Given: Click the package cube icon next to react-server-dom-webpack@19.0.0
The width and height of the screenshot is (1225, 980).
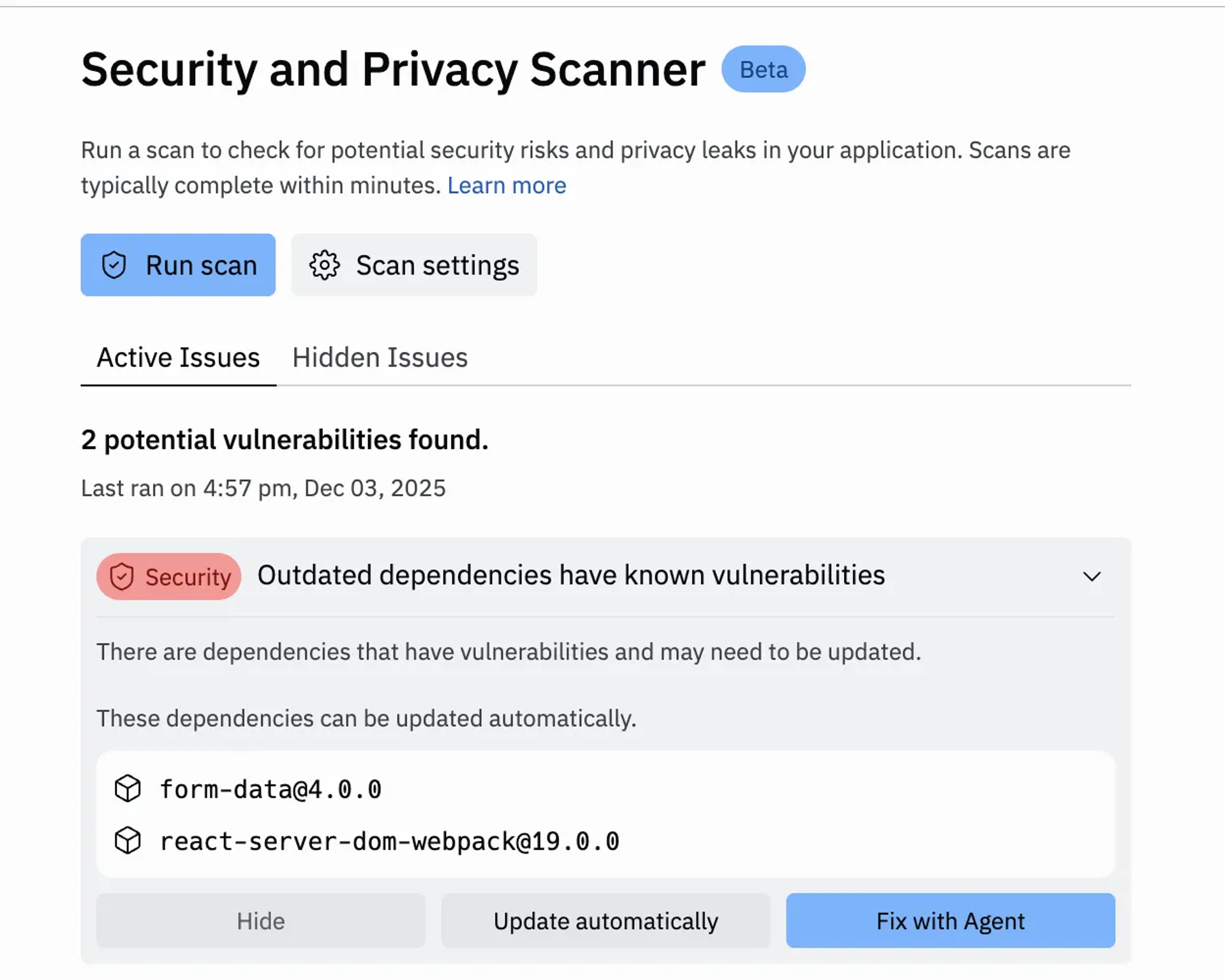Looking at the screenshot, I should pos(128,841).
